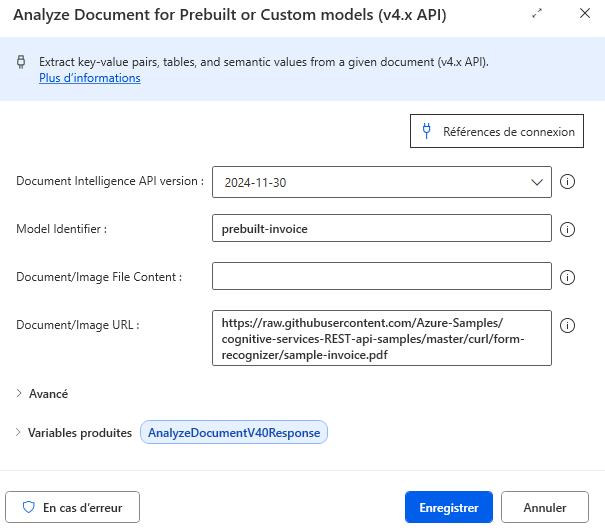605x530 pixels.
Task: Open the API version dropdown arrow
Action: 537,182
